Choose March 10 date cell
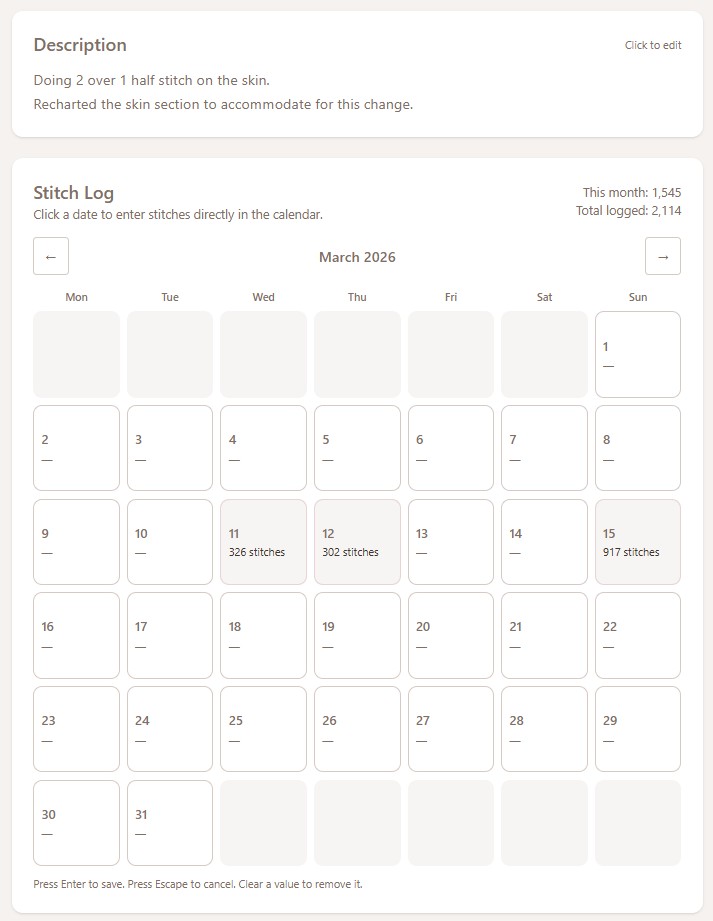The height and width of the screenshot is (921, 713). tap(170, 542)
